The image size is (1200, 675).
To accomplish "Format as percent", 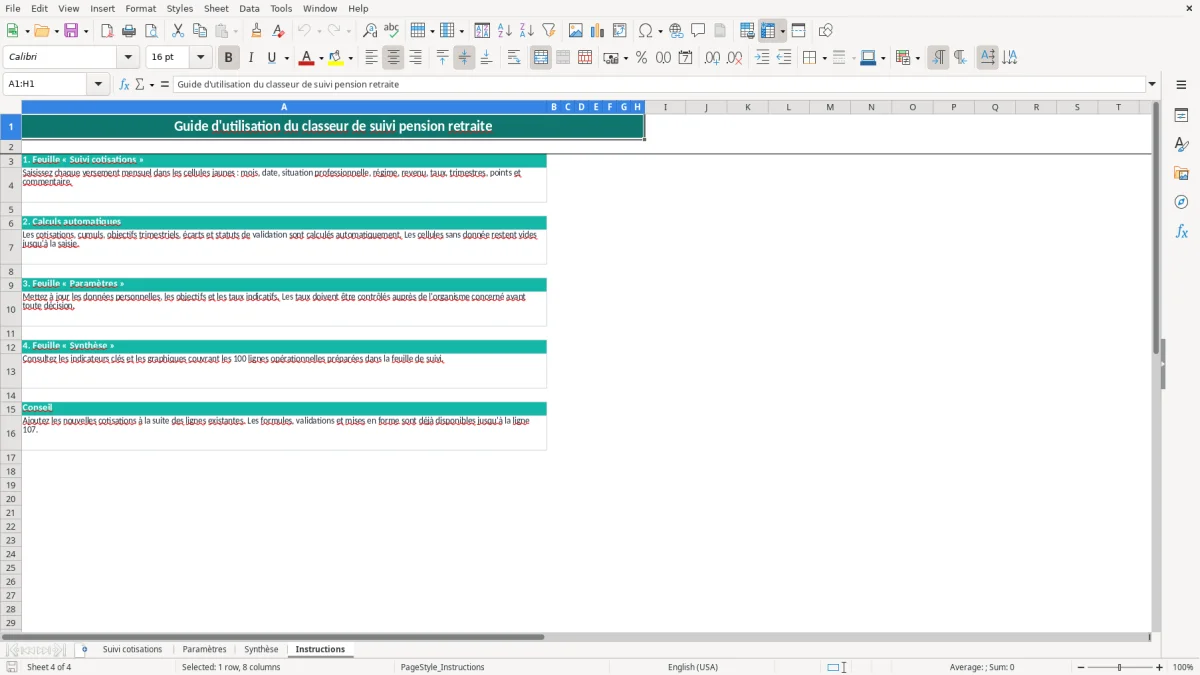I will point(642,58).
